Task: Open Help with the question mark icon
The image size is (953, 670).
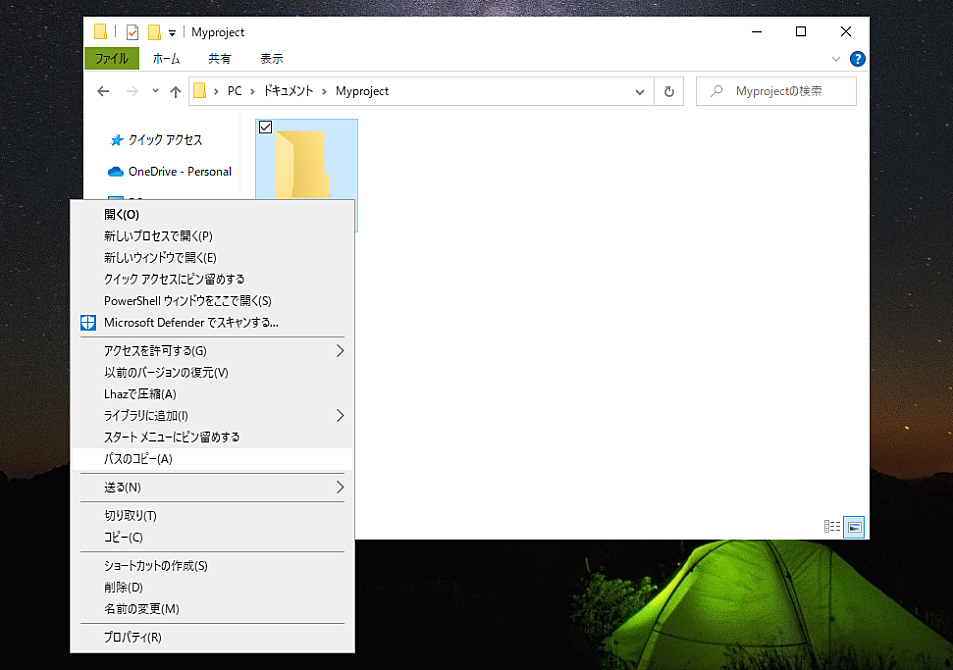Action: click(857, 58)
